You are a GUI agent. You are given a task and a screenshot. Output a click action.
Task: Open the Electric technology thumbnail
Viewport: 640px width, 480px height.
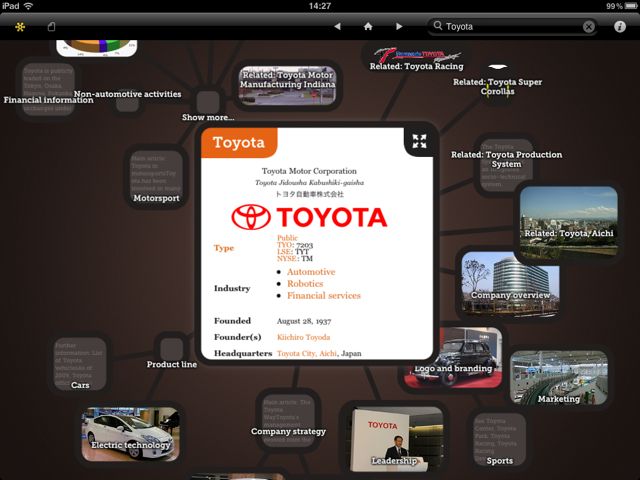click(131, 434)
